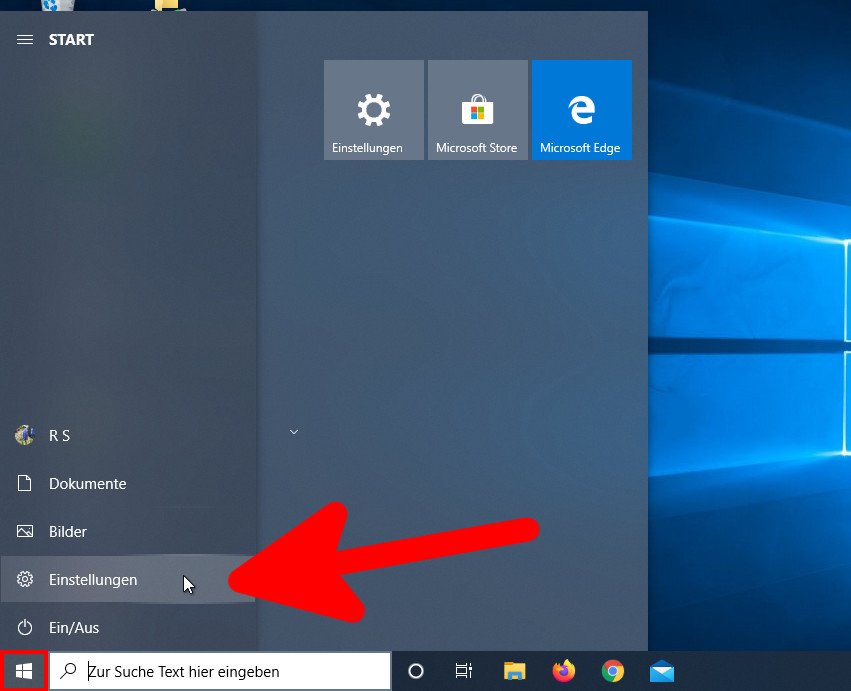This screenshot has height=691, width=851.
Task: Expand tile group with chevron arrow
Action: coord(294,432)
